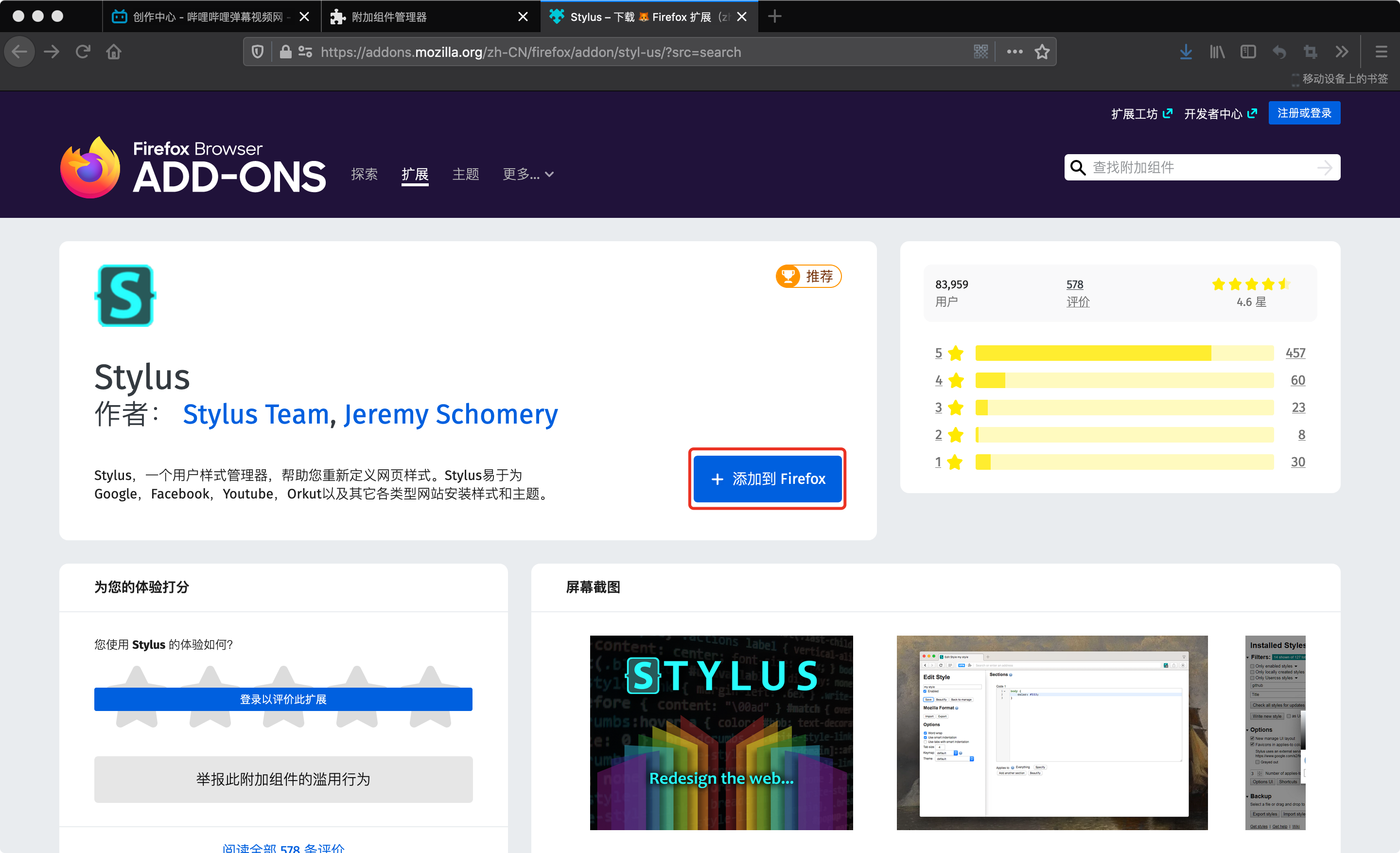Click the 添加到 Firefox button
The image size is (1400, 853).
pyautogui.click(x=767, y=479)
